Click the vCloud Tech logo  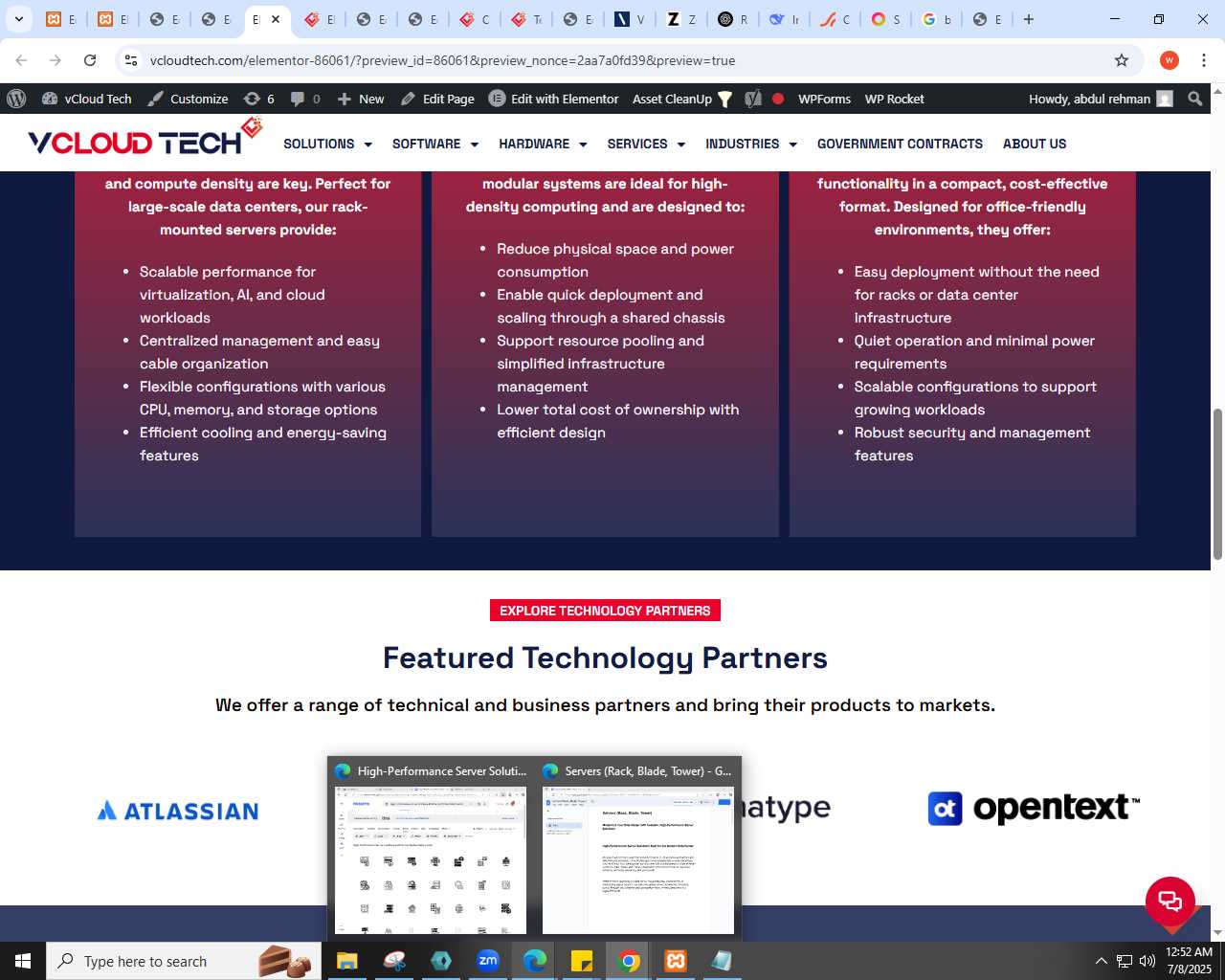145,139
